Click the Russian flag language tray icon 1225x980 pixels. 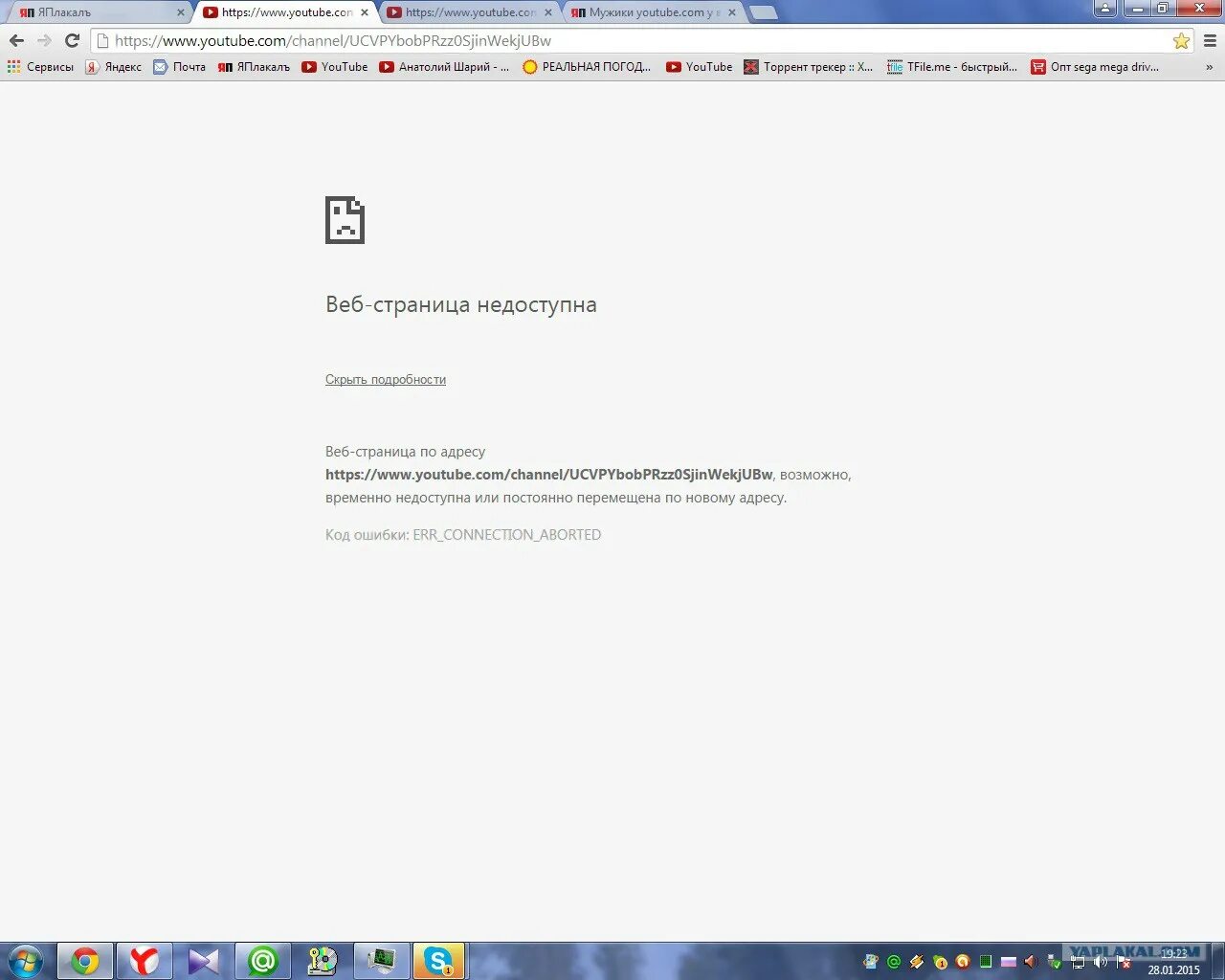coord(1009,962)
